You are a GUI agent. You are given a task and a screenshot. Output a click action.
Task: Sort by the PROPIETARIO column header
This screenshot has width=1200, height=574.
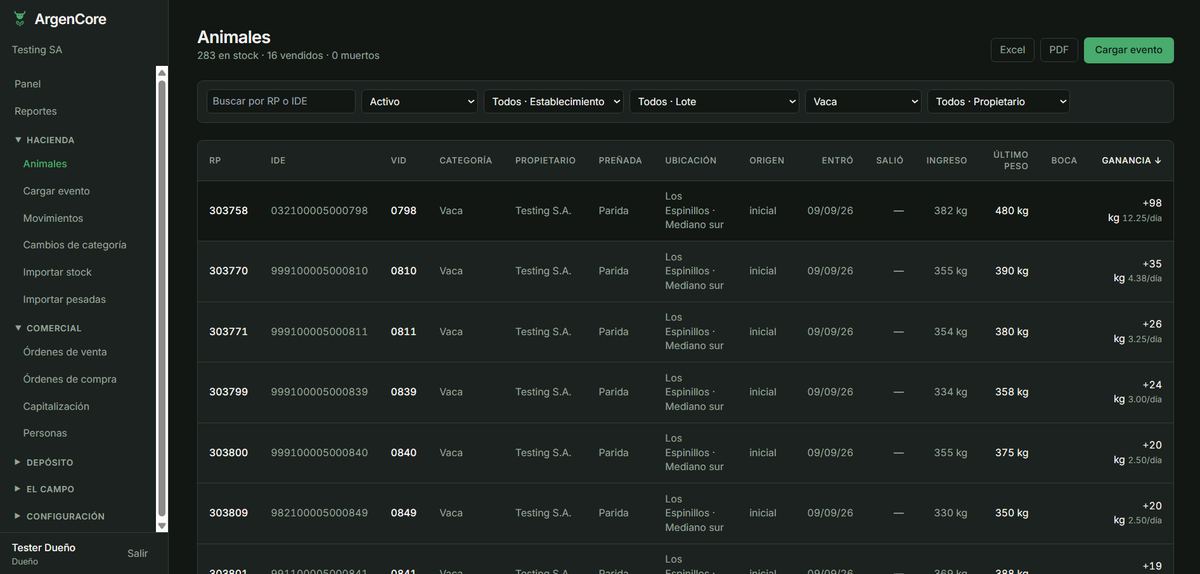[545, 160]
